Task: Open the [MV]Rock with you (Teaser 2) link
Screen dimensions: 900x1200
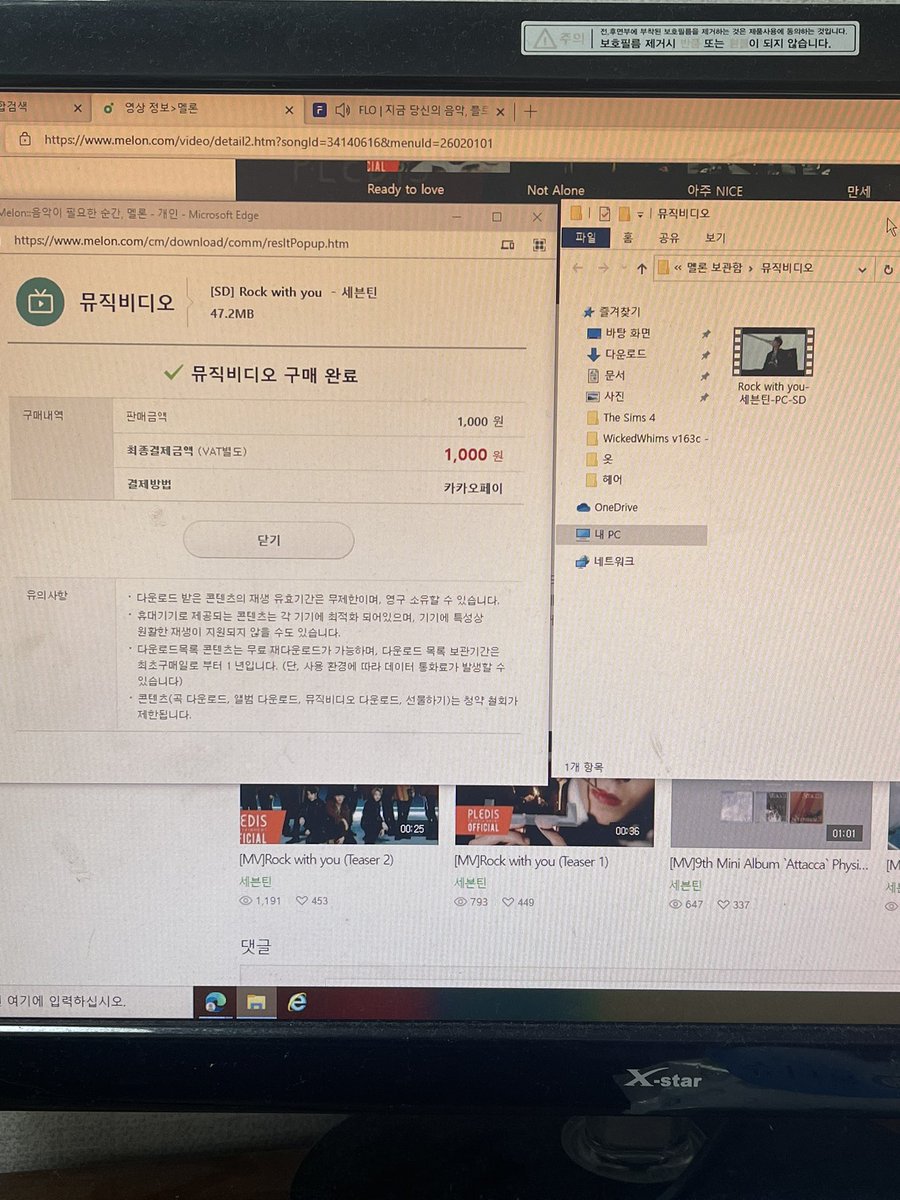Action: point(317,861)
